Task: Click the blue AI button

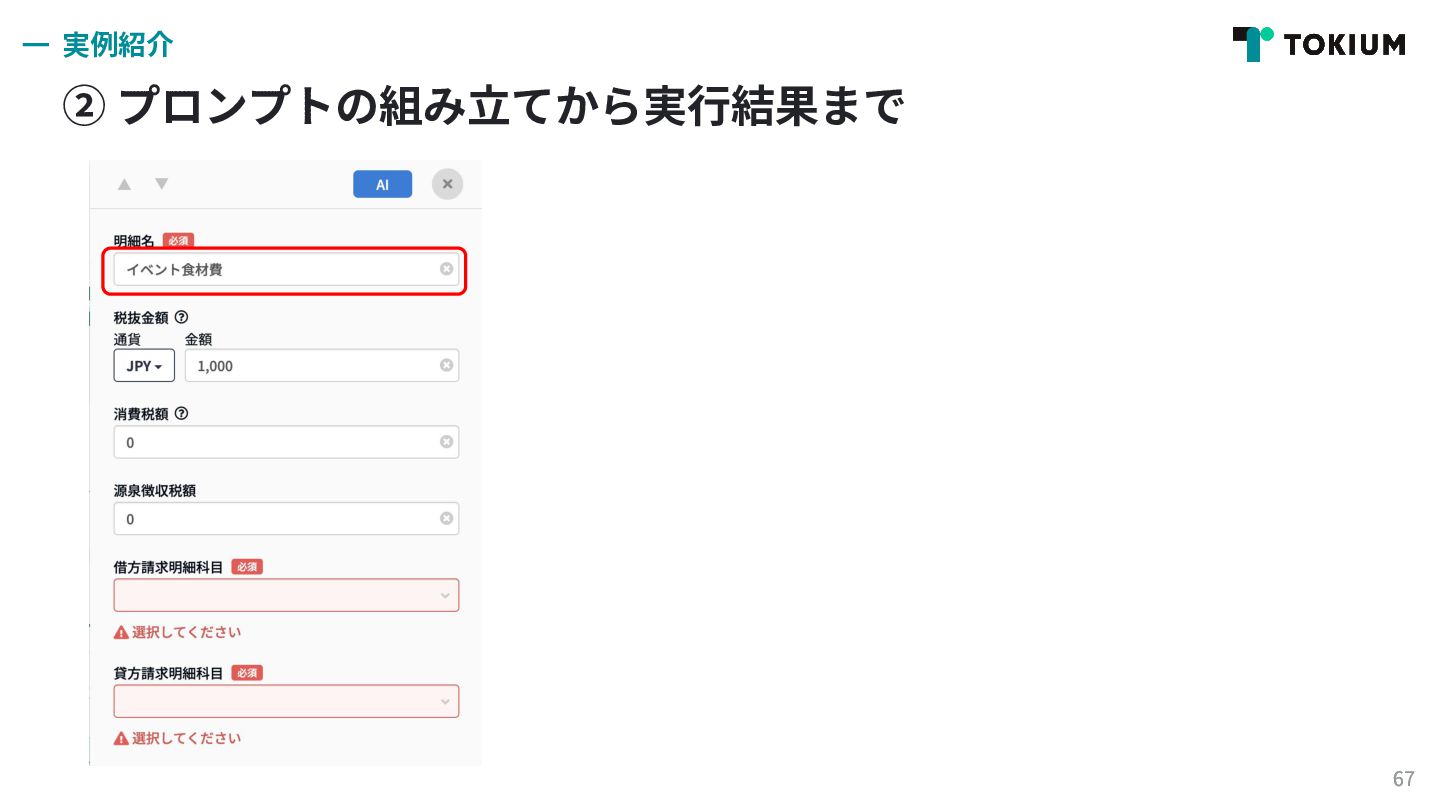Action: pyautogui.click(x=382, y=184)
